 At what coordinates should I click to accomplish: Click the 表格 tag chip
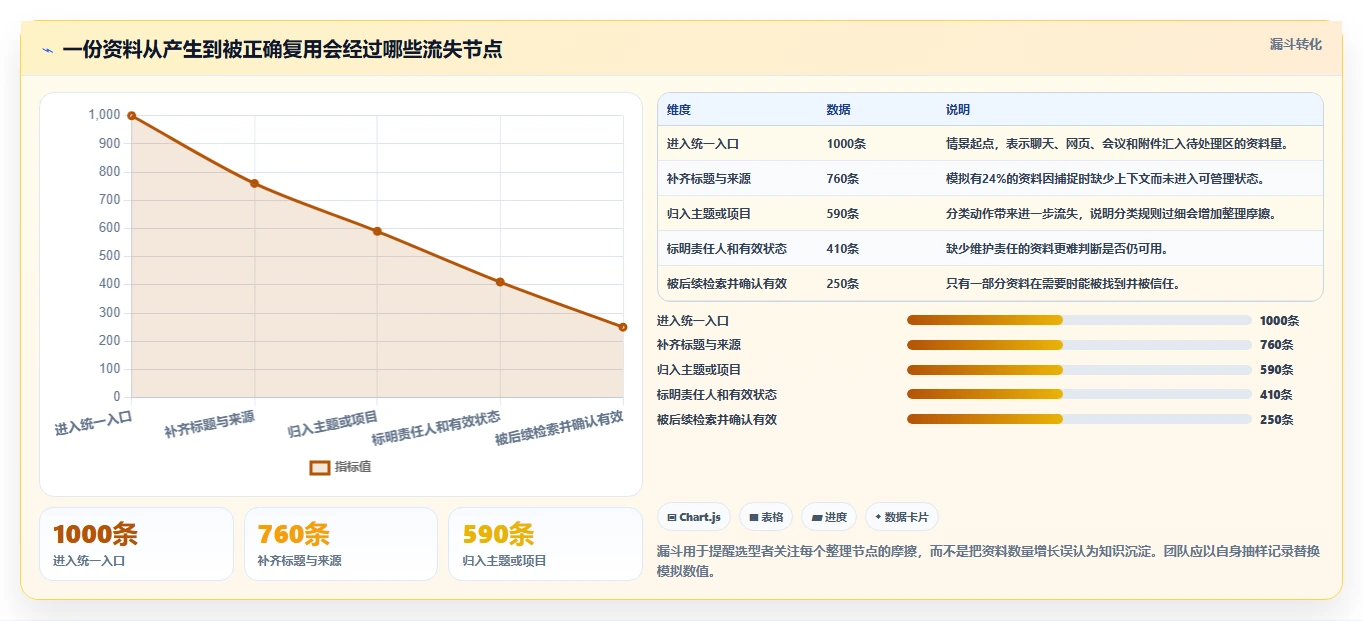coord(766,517)
